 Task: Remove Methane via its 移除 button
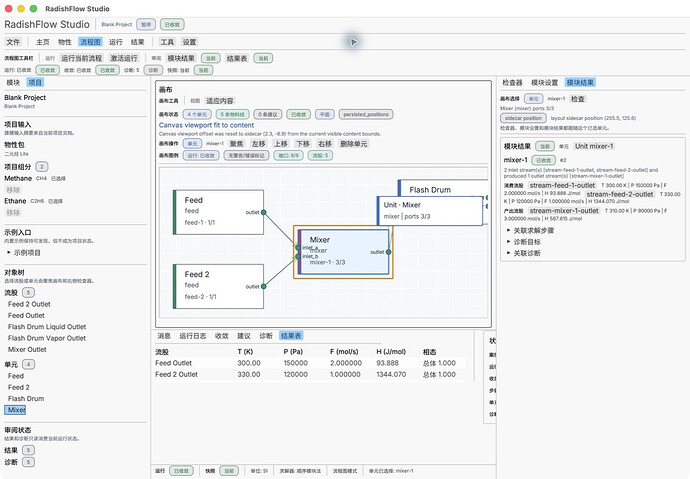(x=13, y=190)
